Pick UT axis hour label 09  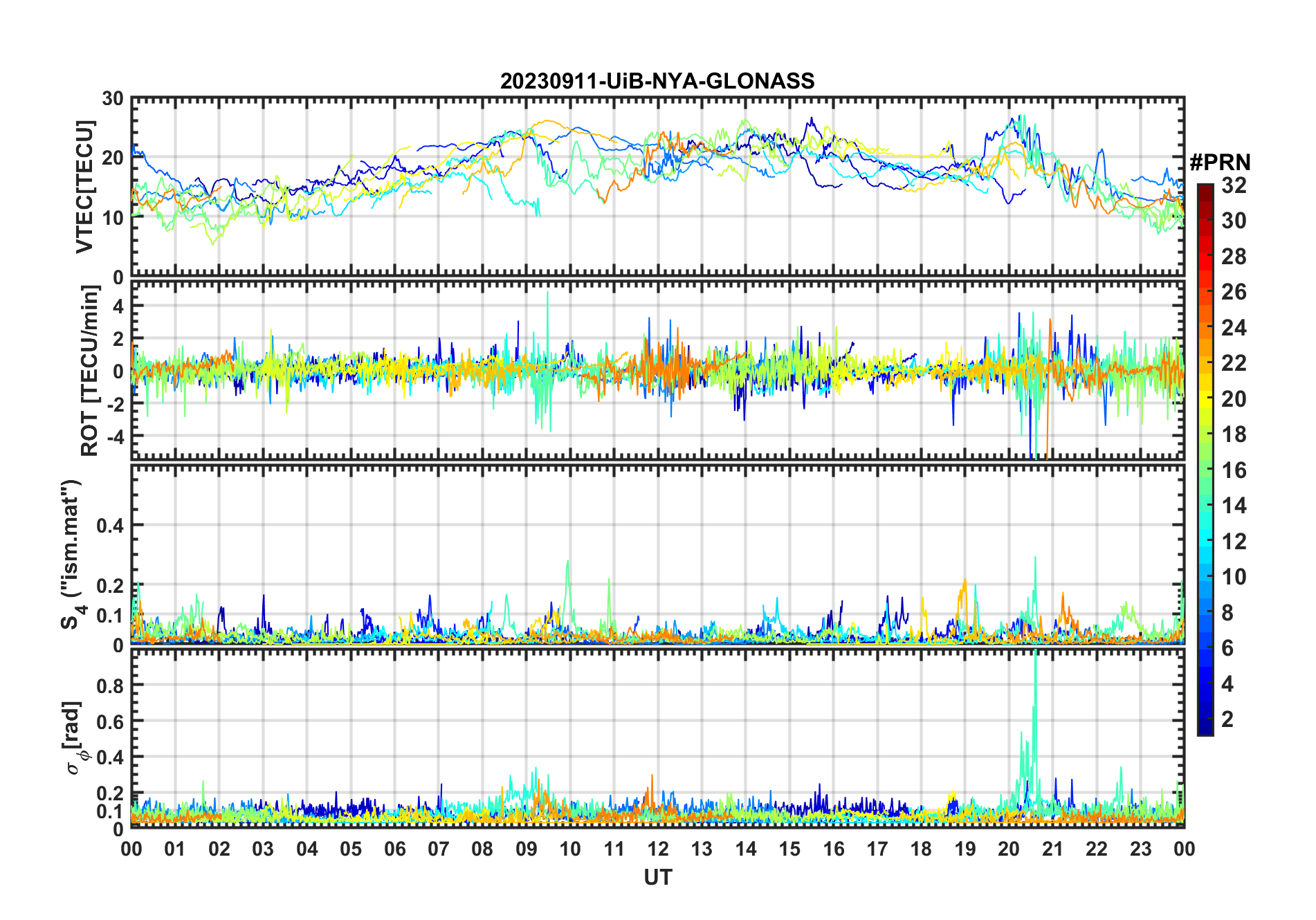tap(527, 849)
